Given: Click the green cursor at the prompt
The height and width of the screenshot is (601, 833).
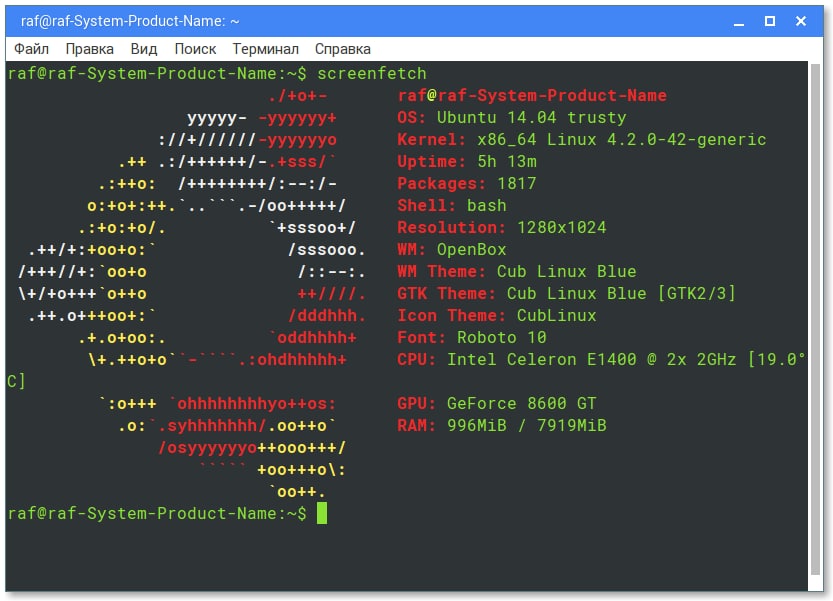Looking at the screenshot, I should (321, 513).
